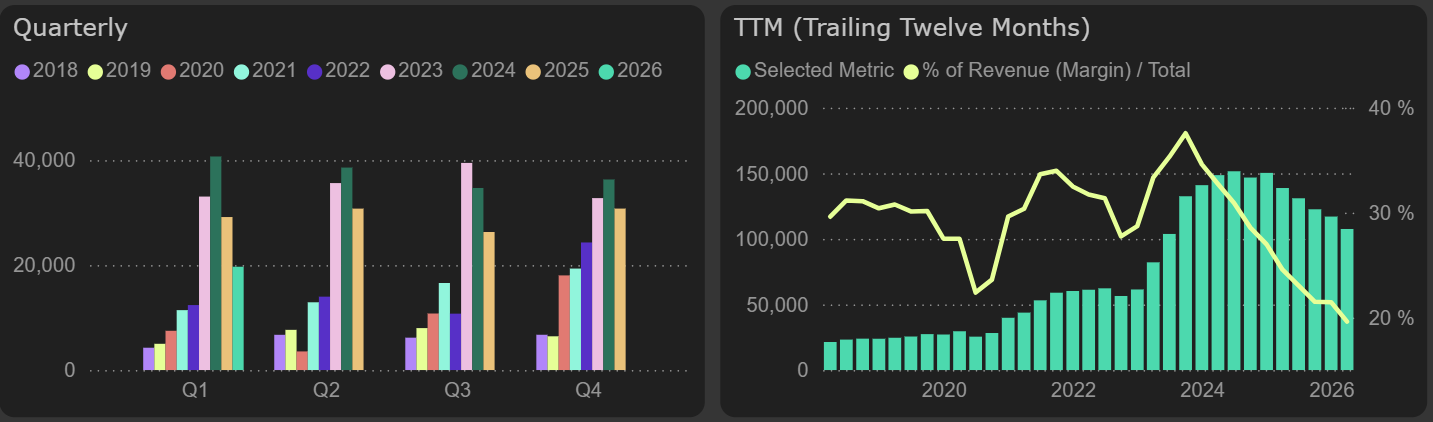Click the dark green 2024 Q1 bar
Image resolution: width=1433 pixels, height=422 pixels.
click(x=216, y=263)
